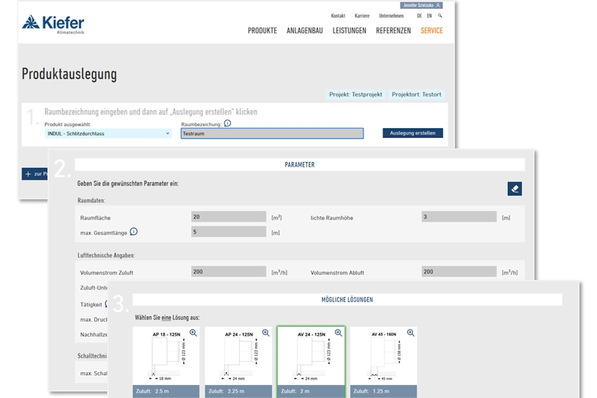
Task: Click the eraser reset icon in Parameter panel
Action: click(x=514, y=189)
